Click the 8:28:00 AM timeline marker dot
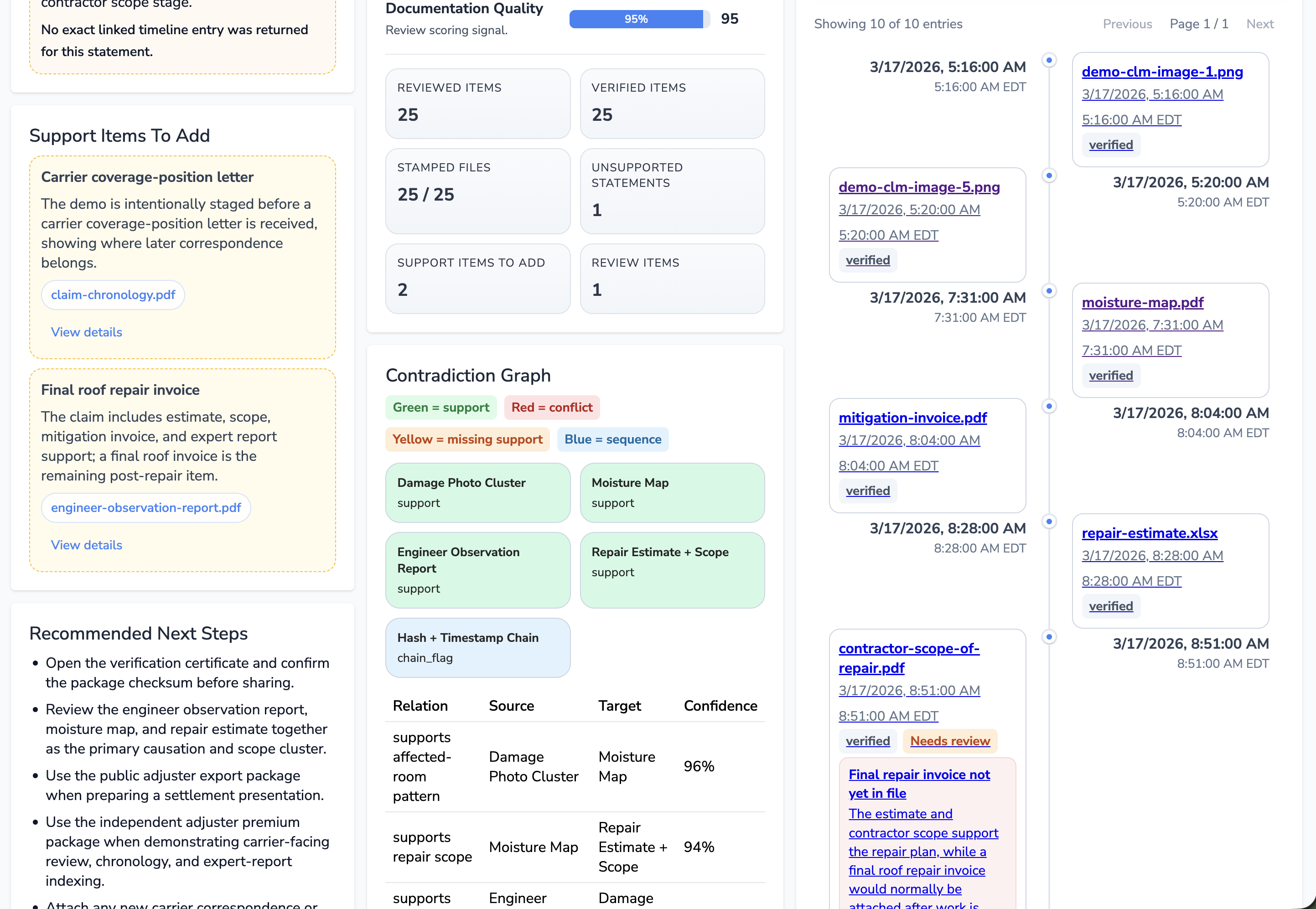Screen dimensions: 1316x909 pos(1049,521)
